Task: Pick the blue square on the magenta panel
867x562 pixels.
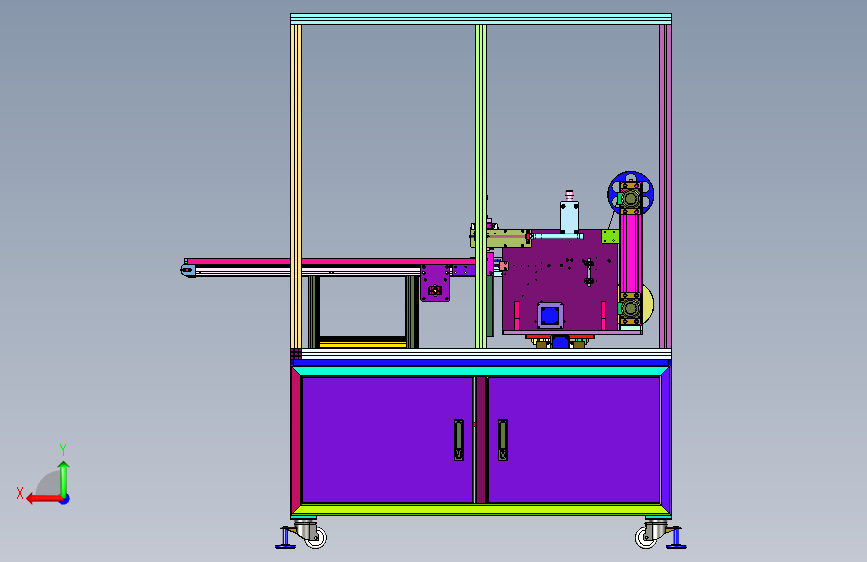Action: 550,316
